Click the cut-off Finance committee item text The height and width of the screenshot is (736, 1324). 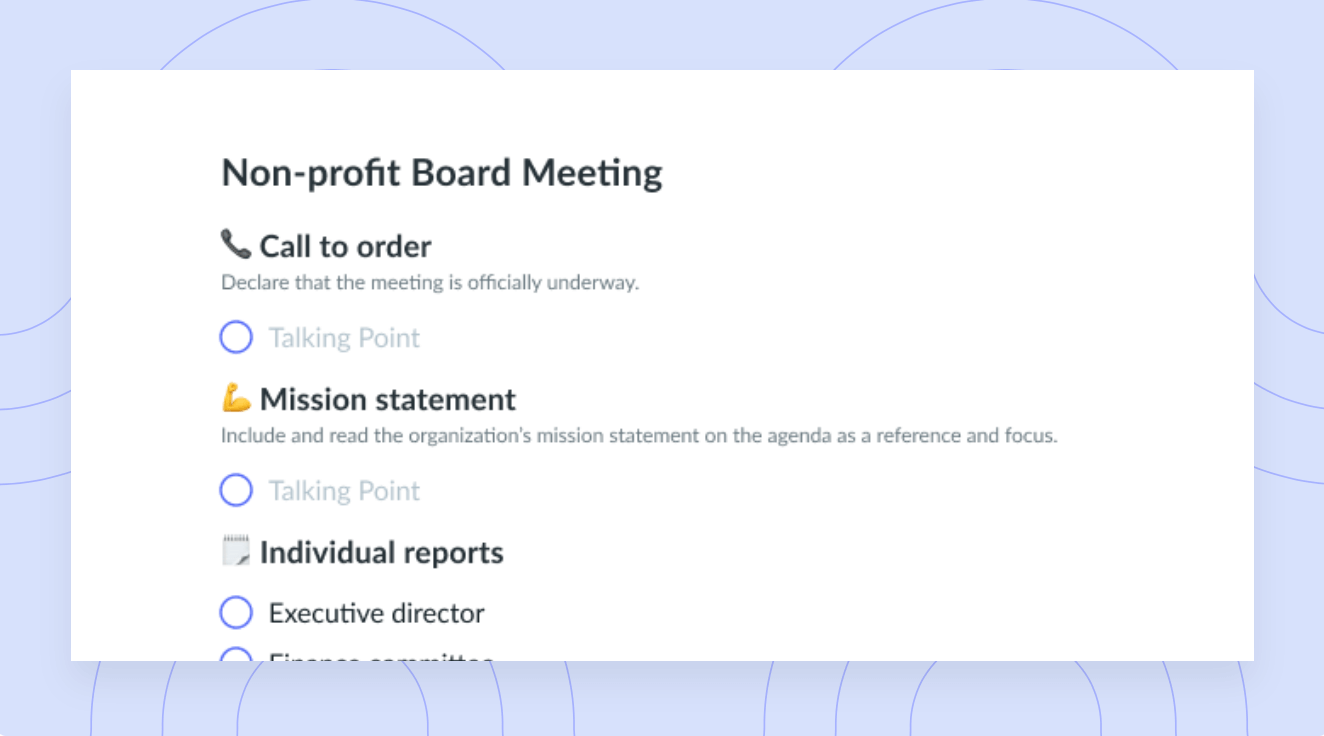[x=381, y=656]
